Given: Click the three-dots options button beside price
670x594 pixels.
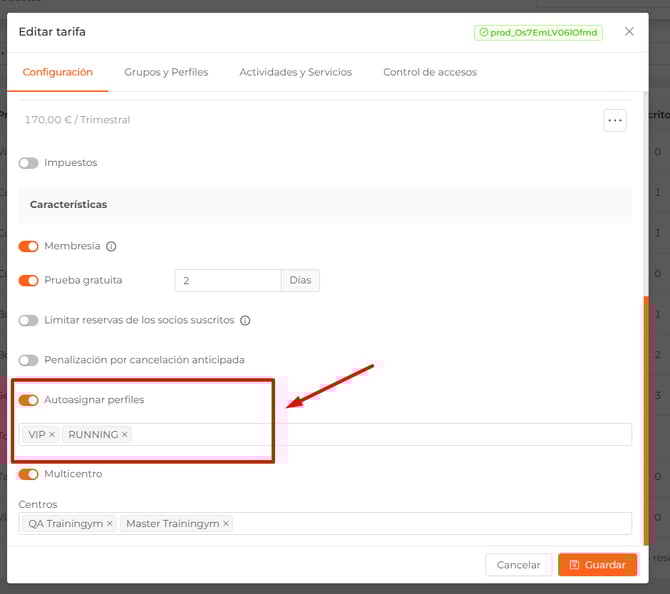Looking at the screenshot, I should coord(615,120).
